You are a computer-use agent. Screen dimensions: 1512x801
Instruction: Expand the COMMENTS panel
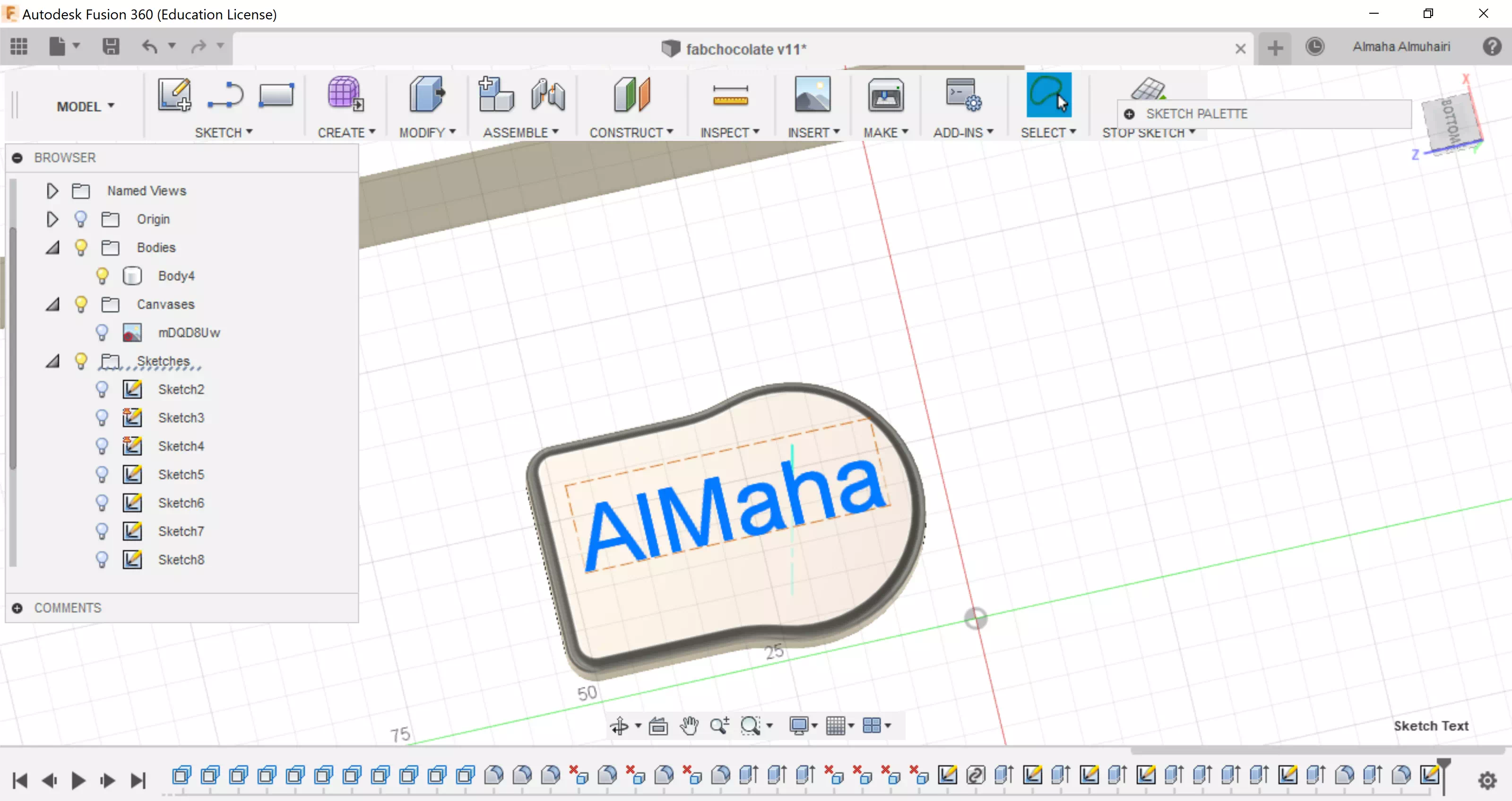pyautogui.click(x=17, y=608)
